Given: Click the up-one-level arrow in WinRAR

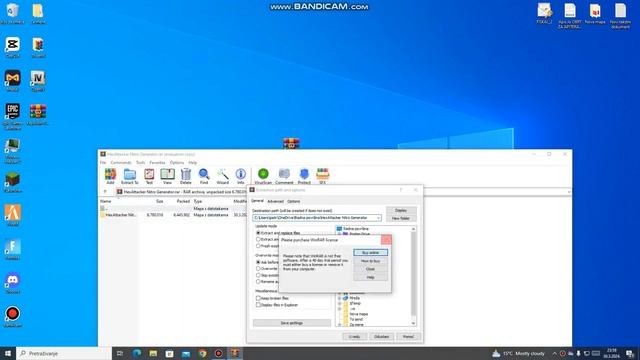Looking at the screenshot, I should point(105,191).
